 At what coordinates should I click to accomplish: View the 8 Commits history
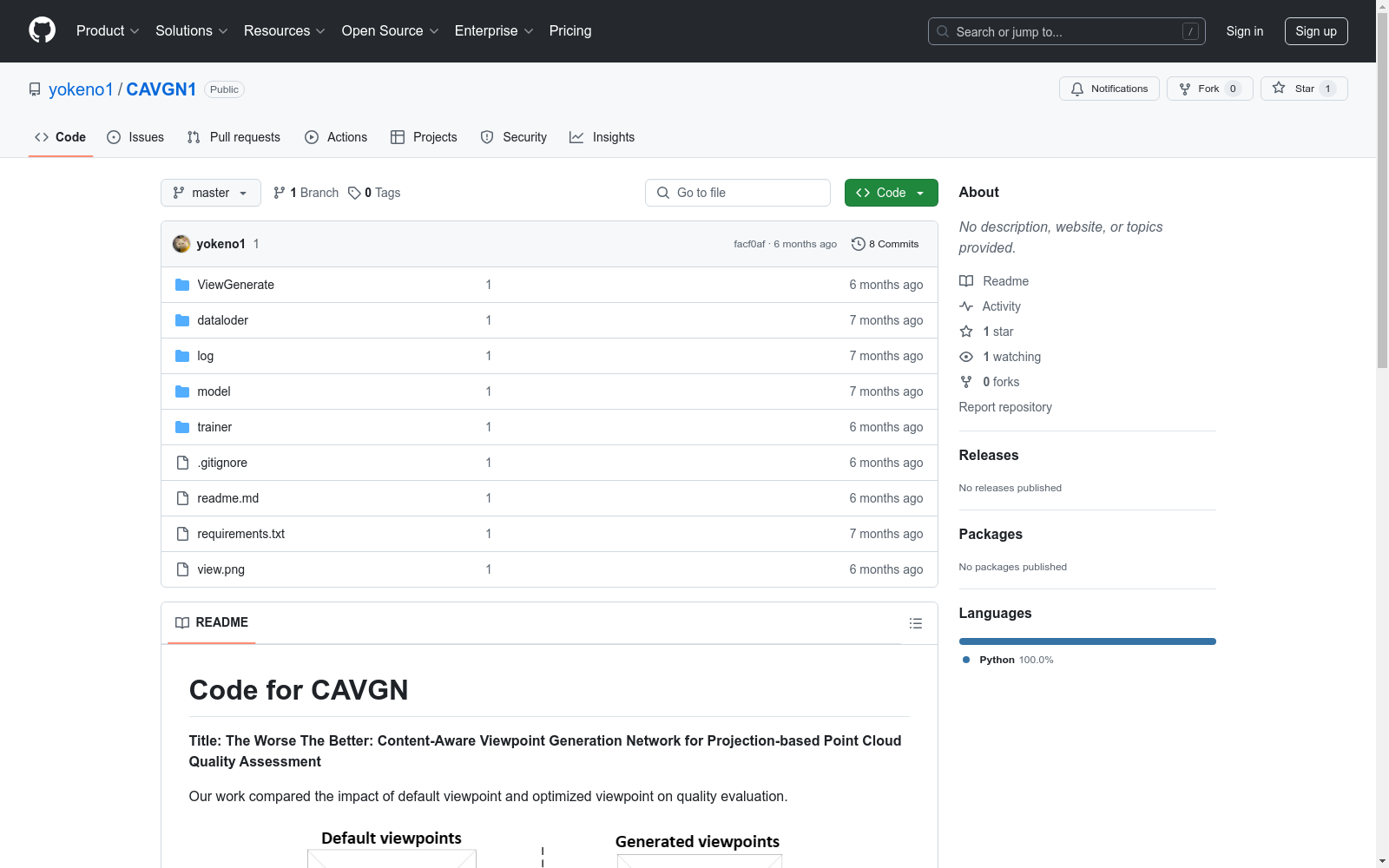pos(885,244)
